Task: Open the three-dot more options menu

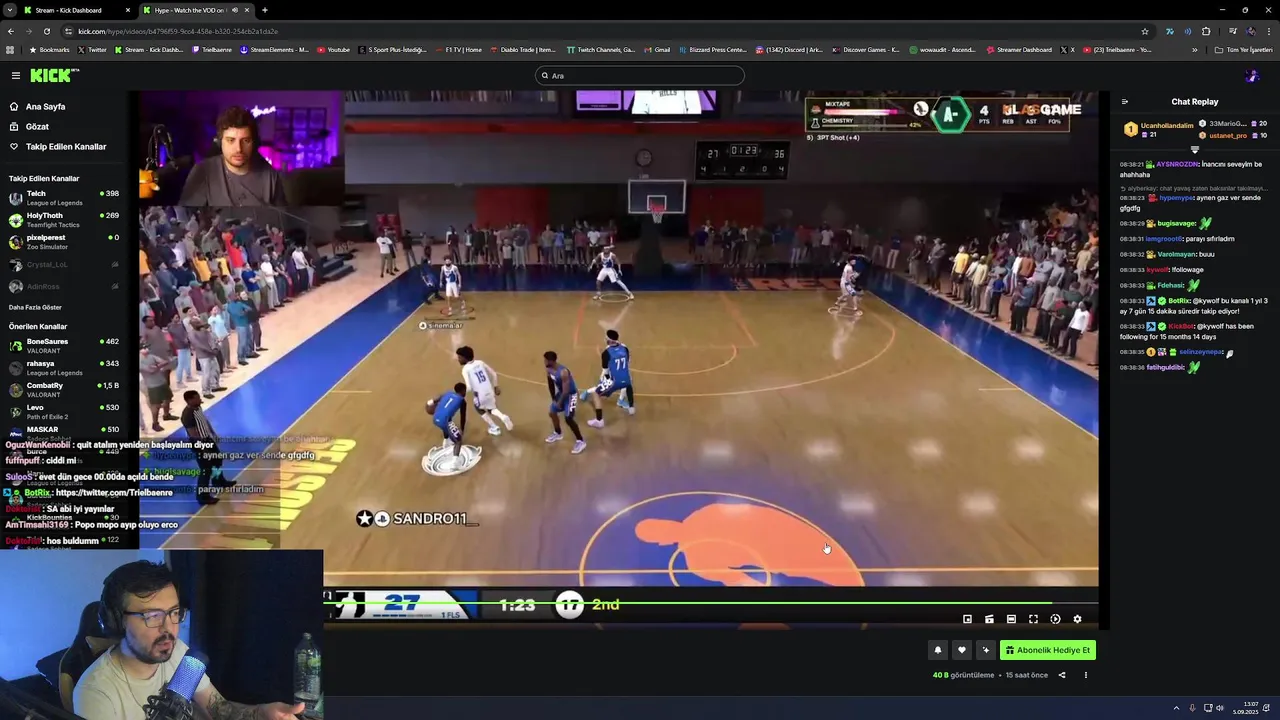Action: pyautogui.click(x=1085, y=675)
